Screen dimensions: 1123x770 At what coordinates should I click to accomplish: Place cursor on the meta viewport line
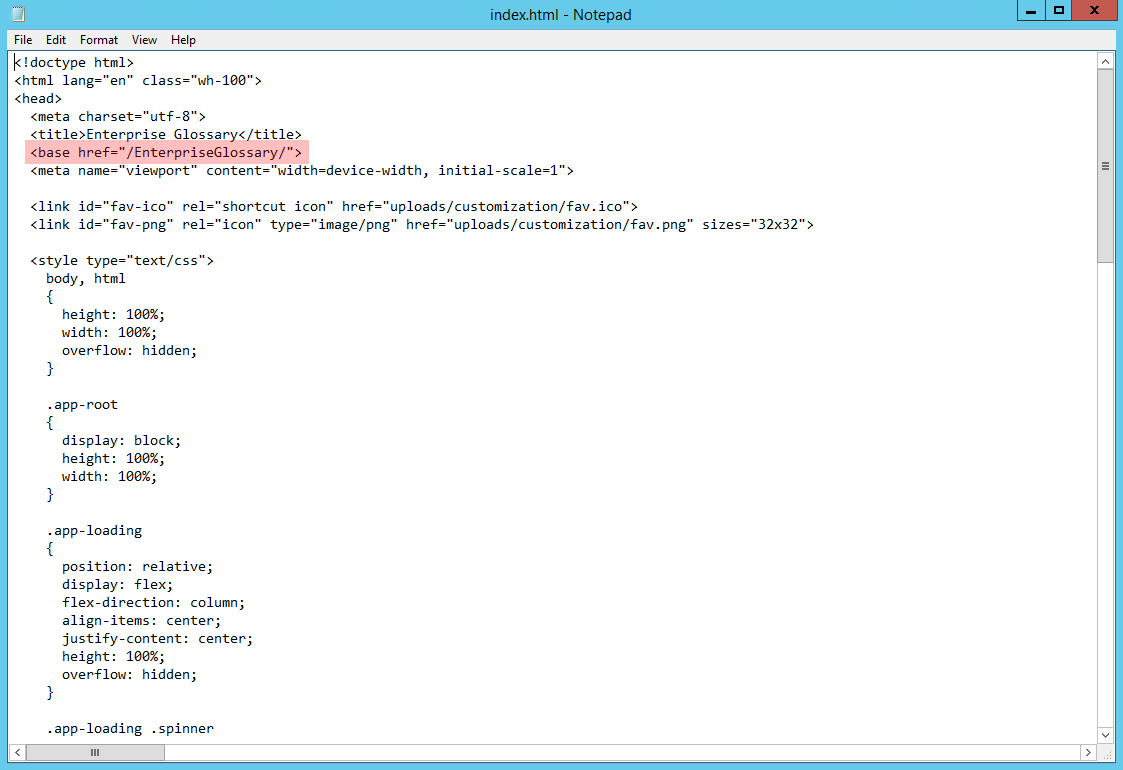point(300,170)
